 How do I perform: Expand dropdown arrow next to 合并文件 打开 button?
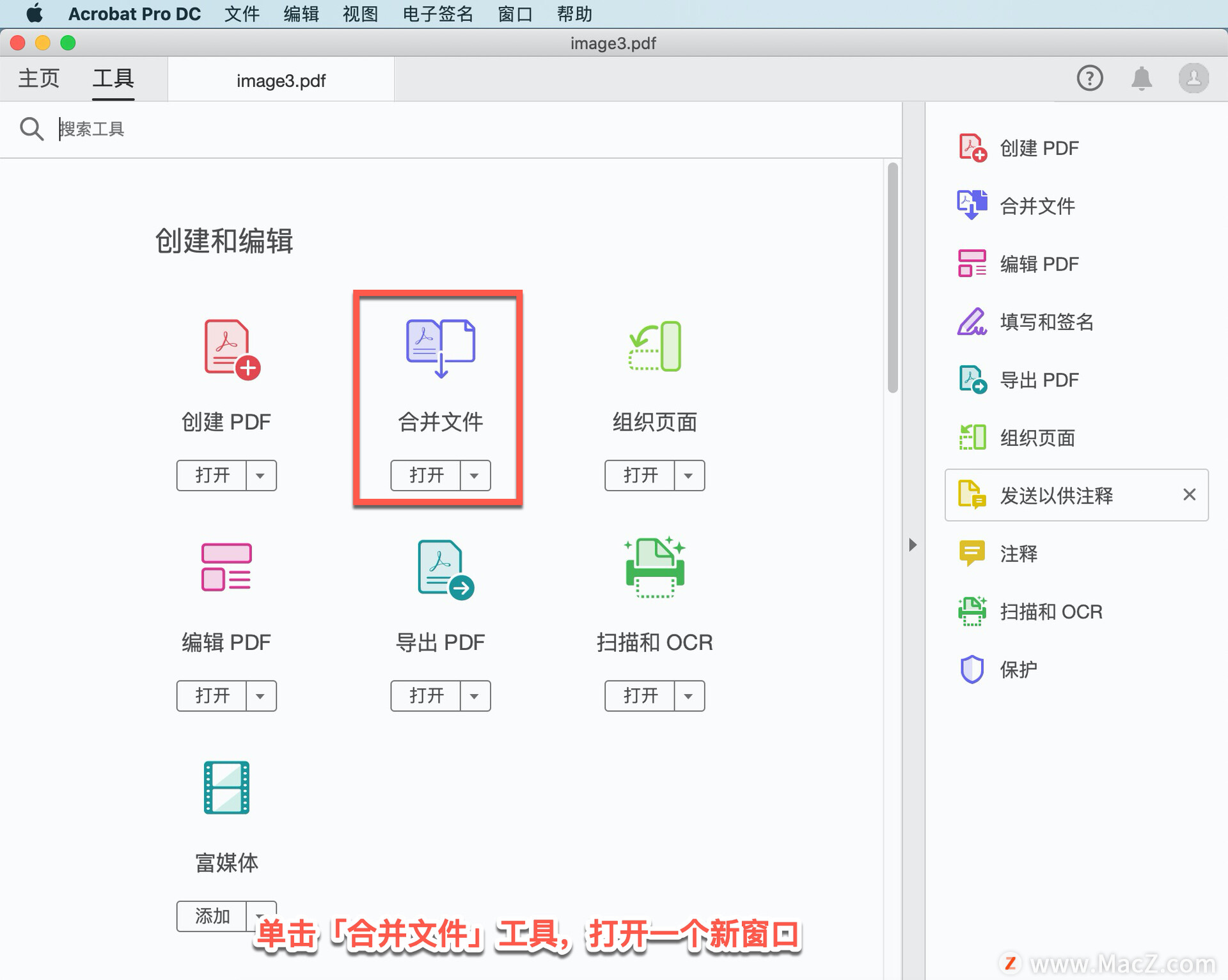(x=474, y=475)
